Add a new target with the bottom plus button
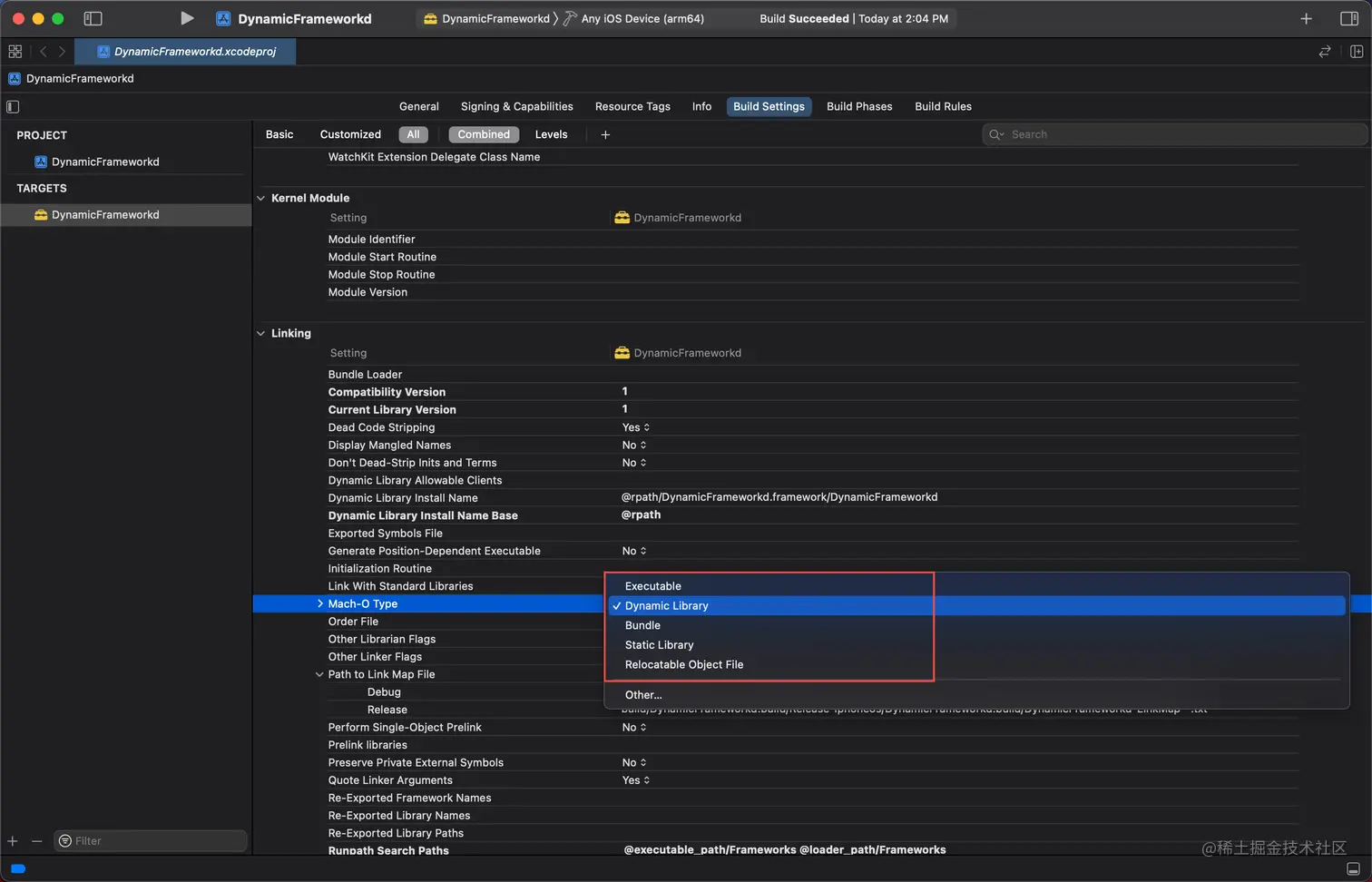The height and width of the screenshot is (882, 1372). 13,841
